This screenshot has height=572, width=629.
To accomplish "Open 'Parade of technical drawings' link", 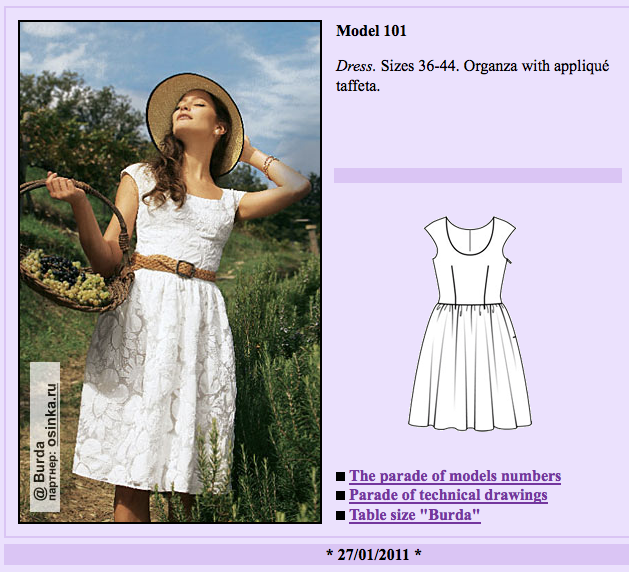I will tap(448, 495).
